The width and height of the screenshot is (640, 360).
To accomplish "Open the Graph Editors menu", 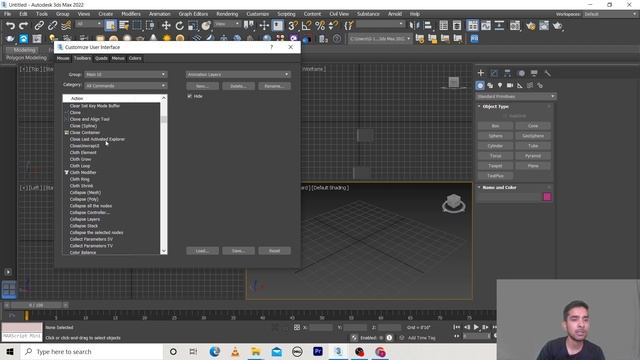I will point(193,14).
